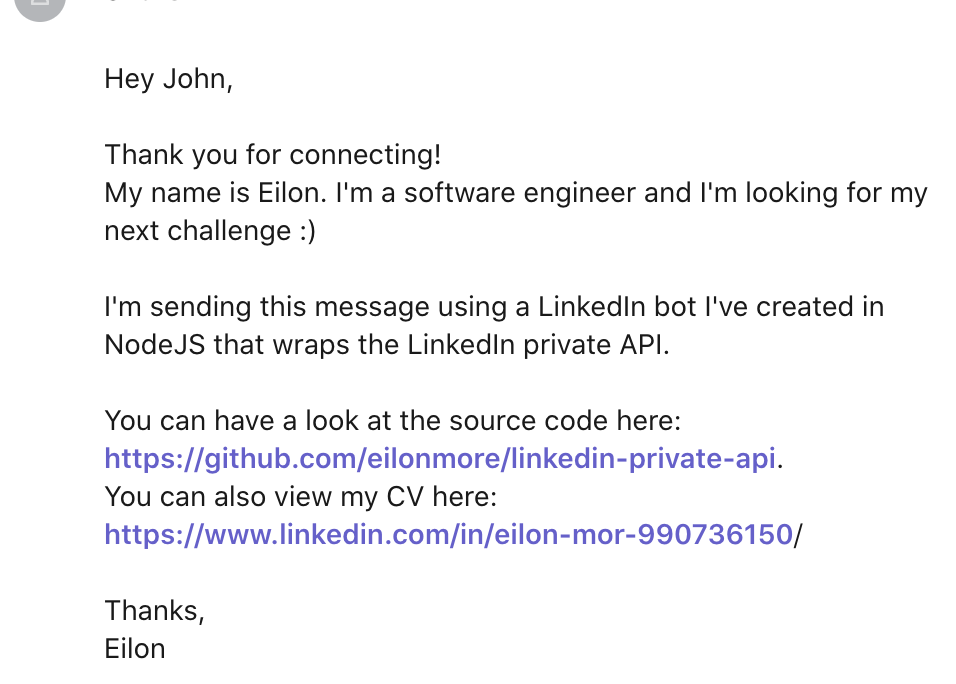This screenshot has width=956, height=684.
Task: Click the 'Thanks,' sign-off line
Action: [x=154, y=611]
